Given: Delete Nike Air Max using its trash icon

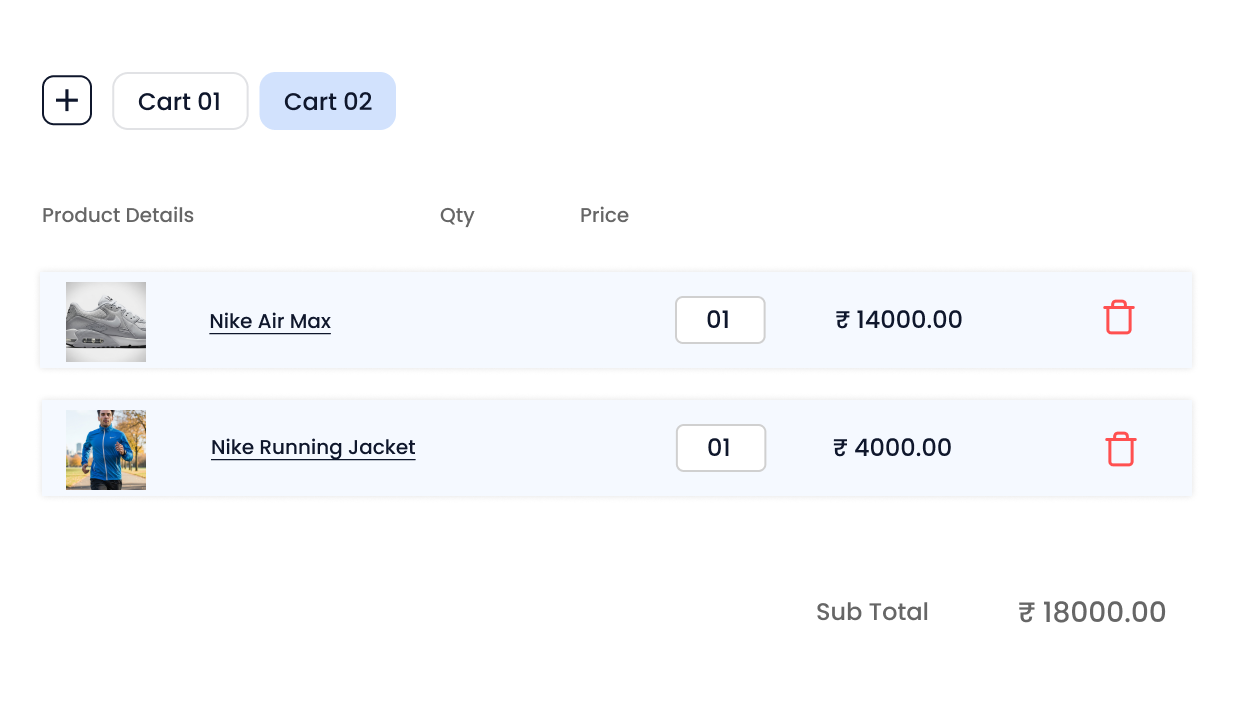Looking at the screenshot, I should 1118,318.
